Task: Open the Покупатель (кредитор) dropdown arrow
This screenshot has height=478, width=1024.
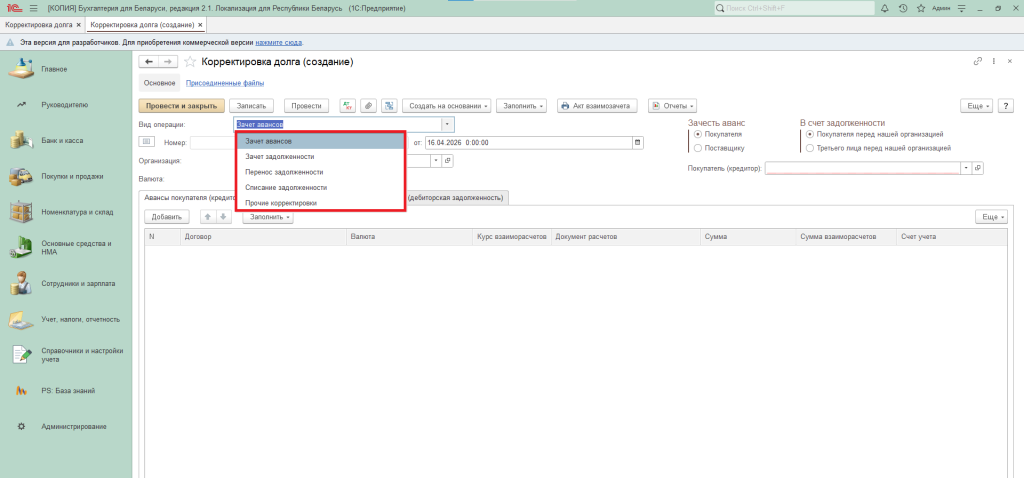Action: [x=966, y=168]
